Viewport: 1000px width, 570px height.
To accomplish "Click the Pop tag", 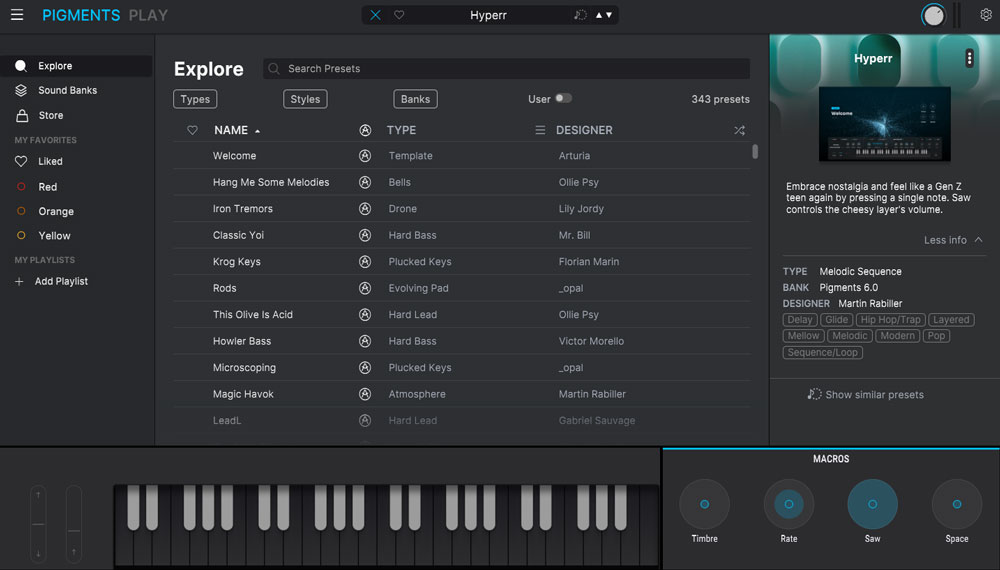I will [936, 336].
